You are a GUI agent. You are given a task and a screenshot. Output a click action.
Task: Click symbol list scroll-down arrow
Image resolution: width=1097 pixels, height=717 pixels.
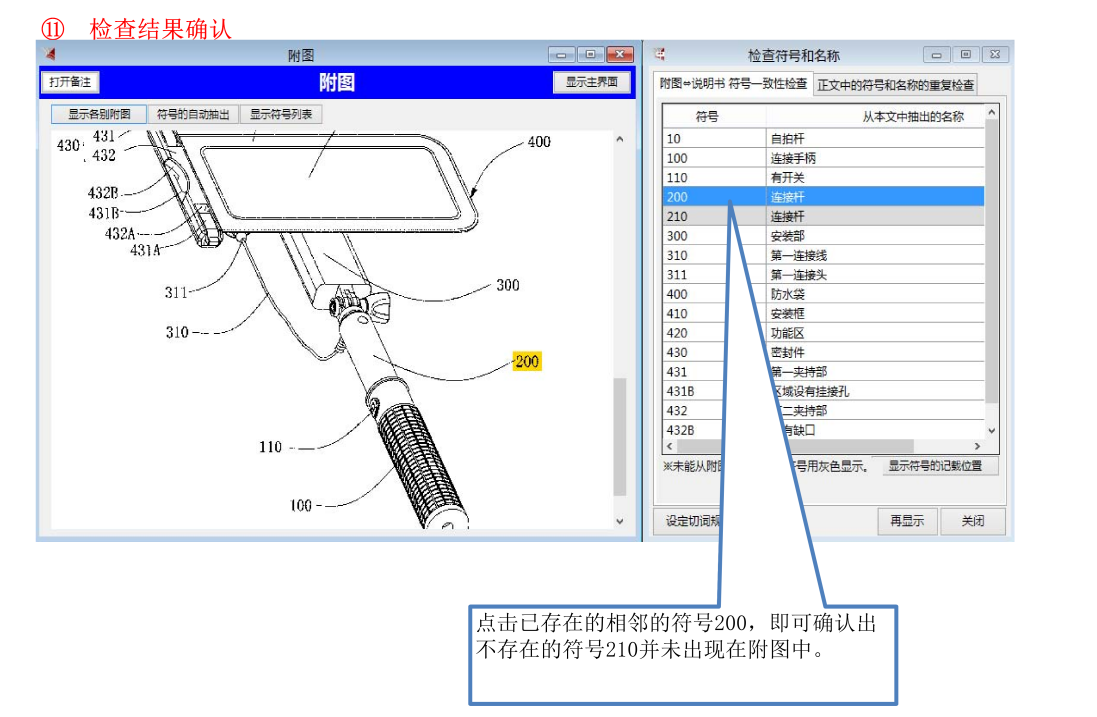click(x=991, y=431)
